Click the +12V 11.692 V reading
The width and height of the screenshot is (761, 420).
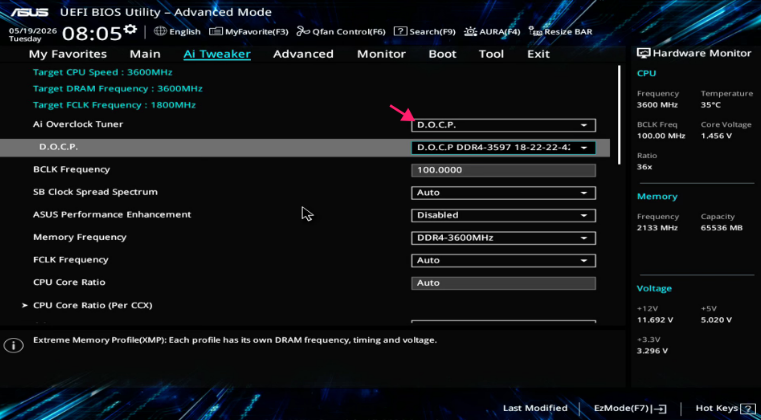[655, 320]
